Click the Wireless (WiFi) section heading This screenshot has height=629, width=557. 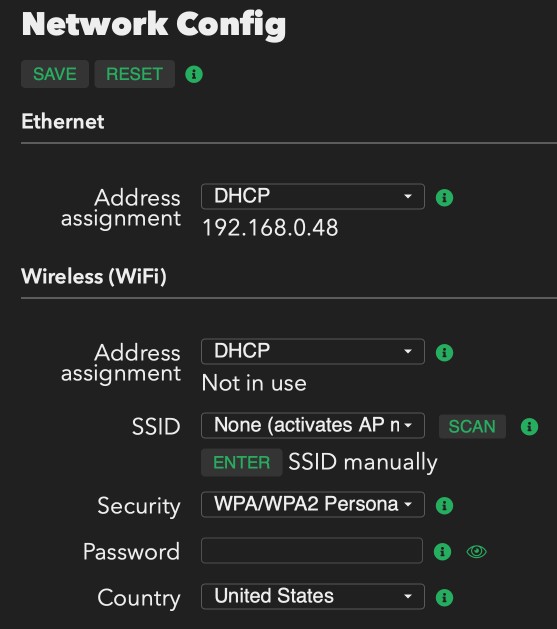click(x=94, y=277)
